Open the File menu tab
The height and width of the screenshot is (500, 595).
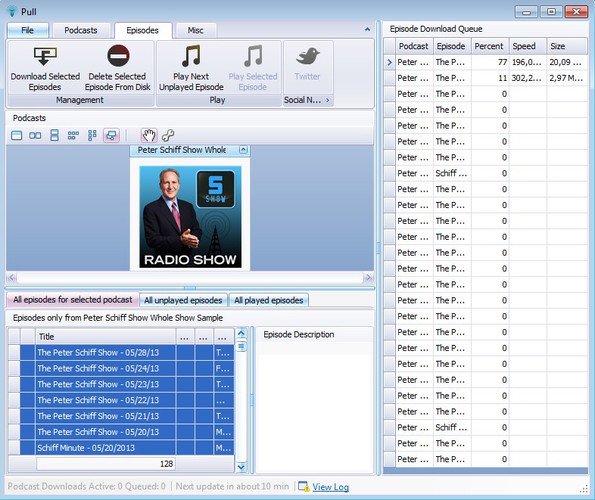(x=27, y=30)
